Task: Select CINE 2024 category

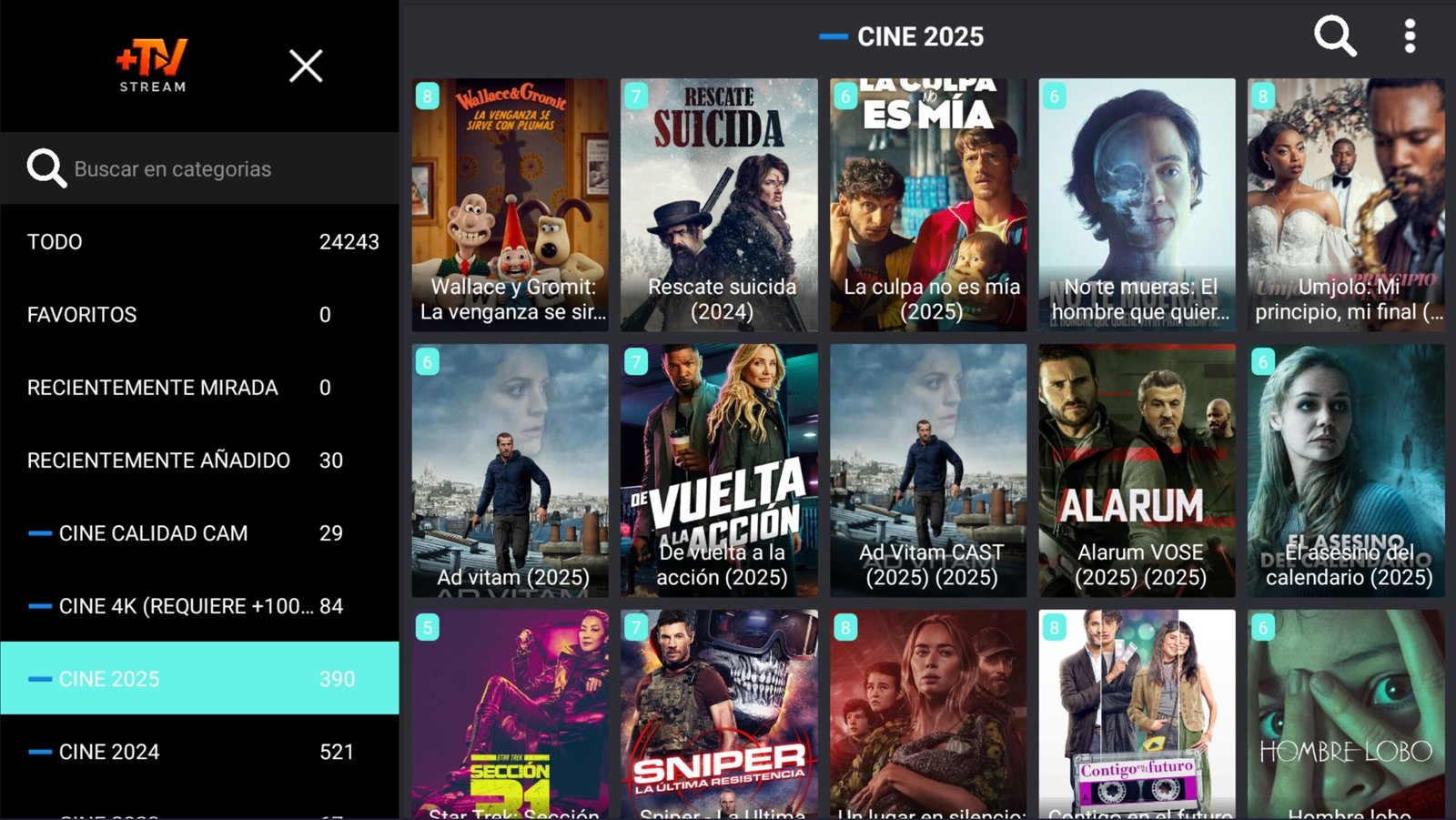Action: (x=199, y=751)
